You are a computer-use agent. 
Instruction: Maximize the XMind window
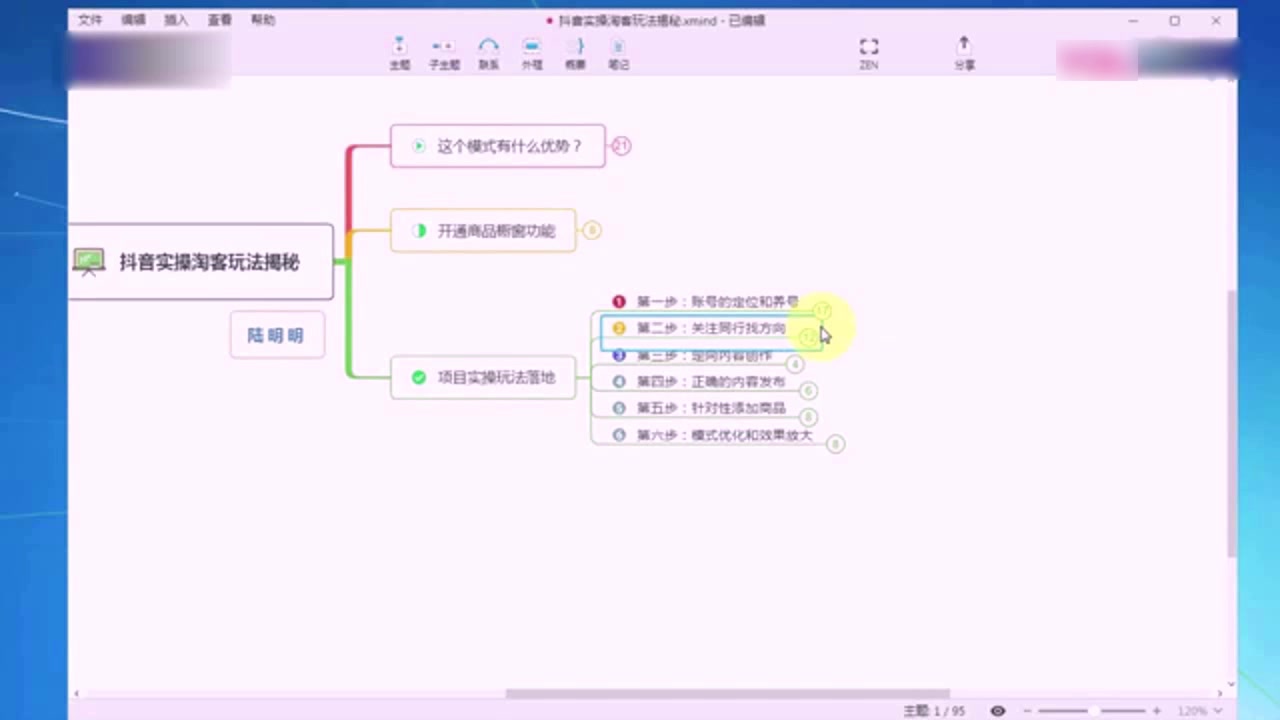(x=1174, y=20)
